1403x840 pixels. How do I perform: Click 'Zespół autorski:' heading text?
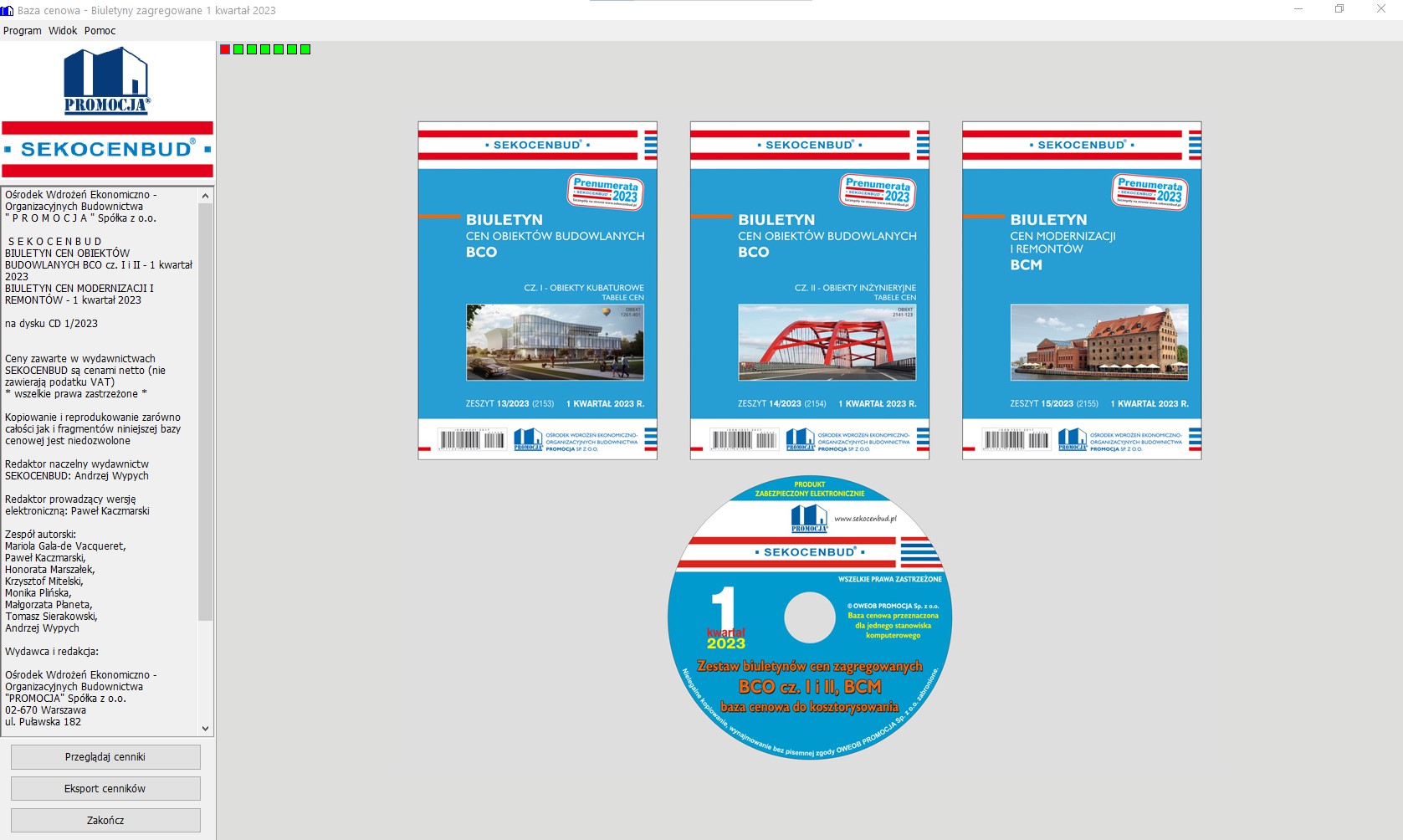tap(40, 535)
